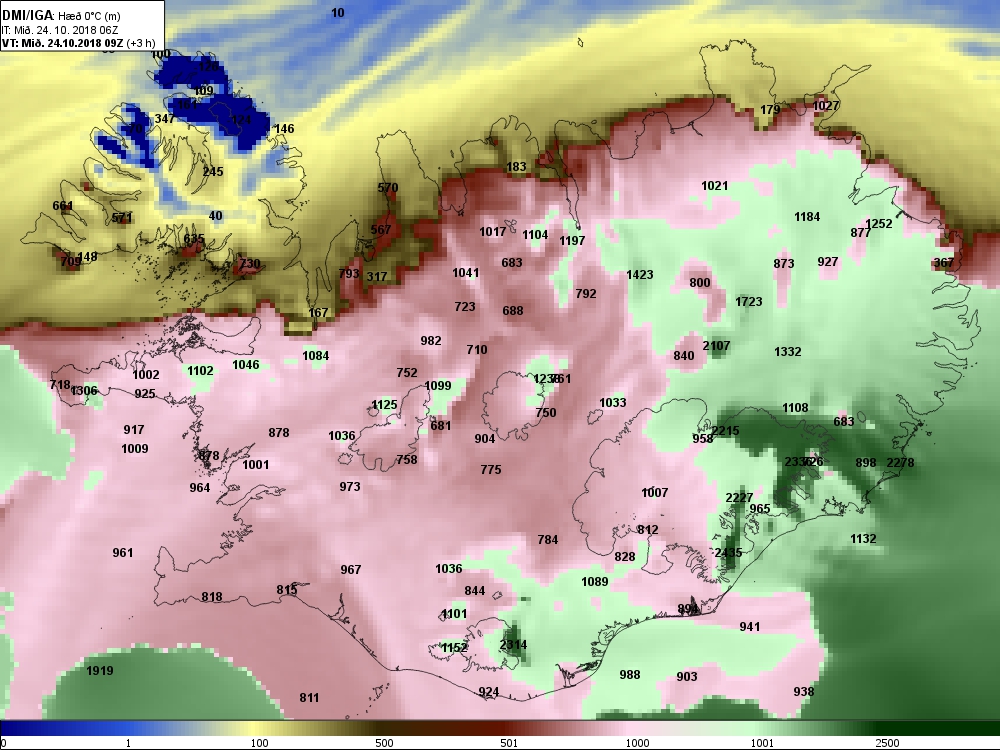Image resolution: width=1000 pixels, height=750 pixels.
Task: Click the 501 label on the color scale
Action: [508, 743]
